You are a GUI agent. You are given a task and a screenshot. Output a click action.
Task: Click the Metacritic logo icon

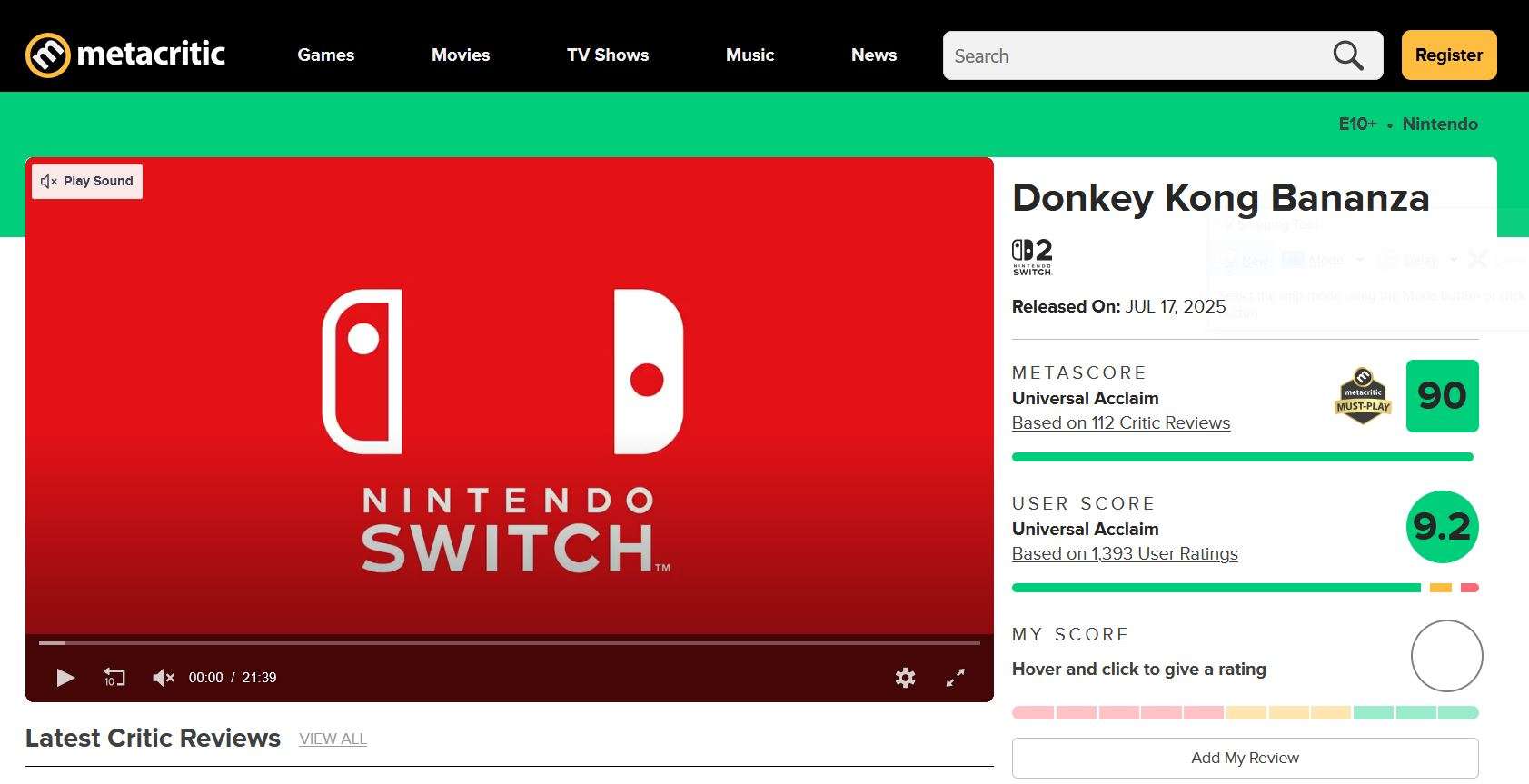coord(48,55)
